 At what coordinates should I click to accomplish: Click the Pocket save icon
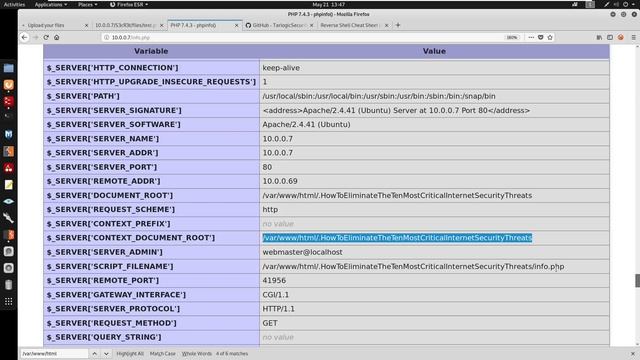[x=540, y=37]
